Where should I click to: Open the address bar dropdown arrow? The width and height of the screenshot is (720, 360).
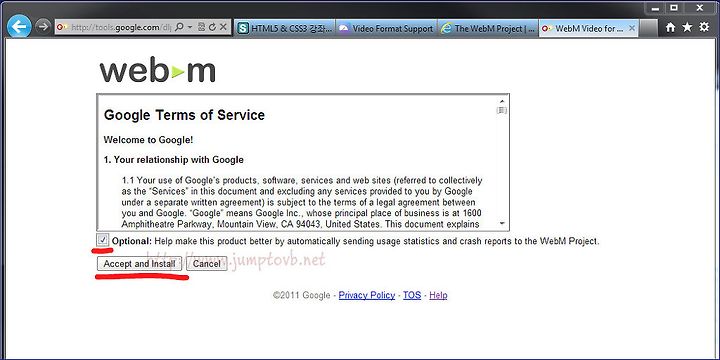(190, 28)
